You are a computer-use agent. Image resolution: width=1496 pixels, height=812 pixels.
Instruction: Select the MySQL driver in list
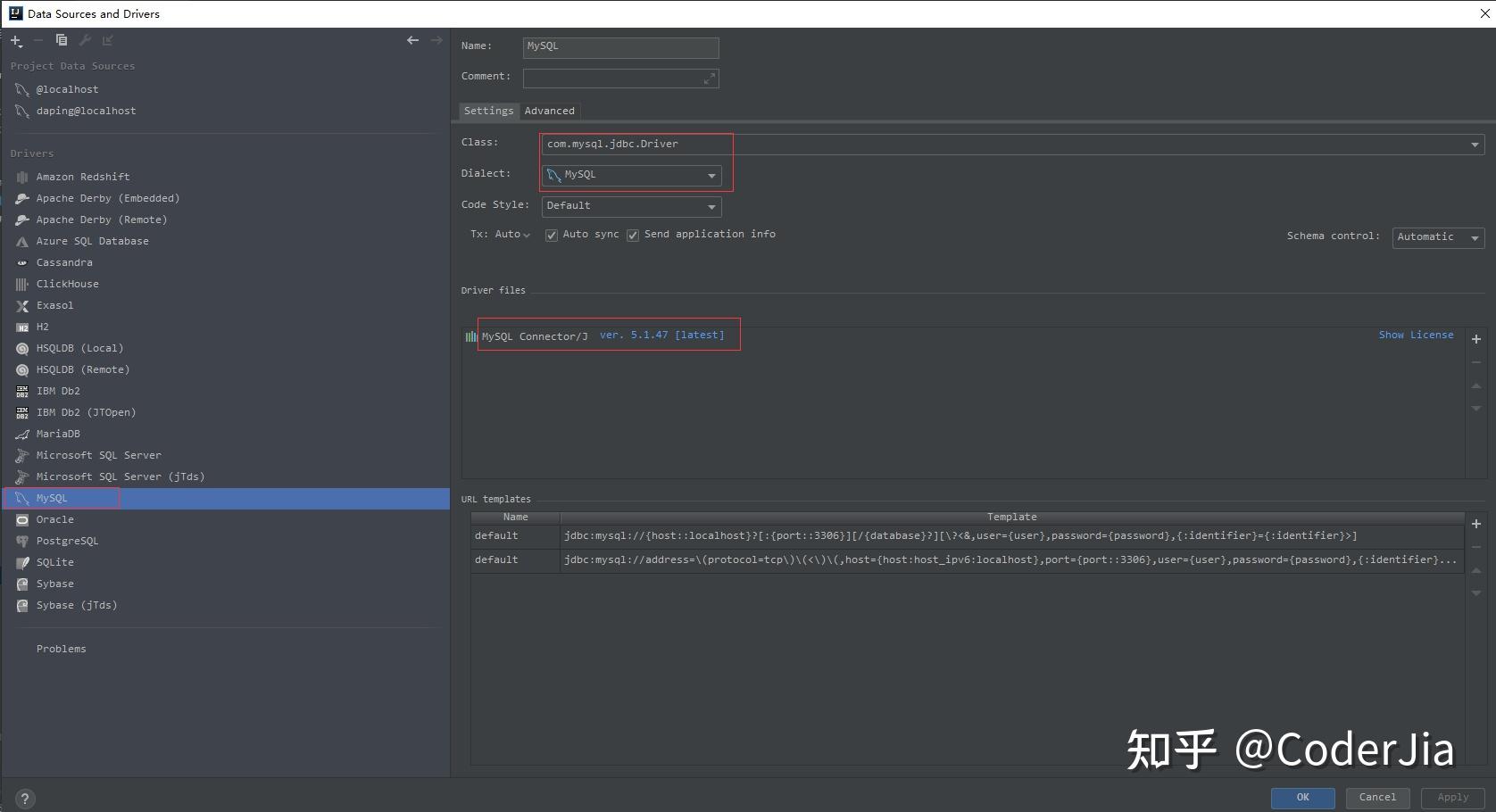coord(226,498)
